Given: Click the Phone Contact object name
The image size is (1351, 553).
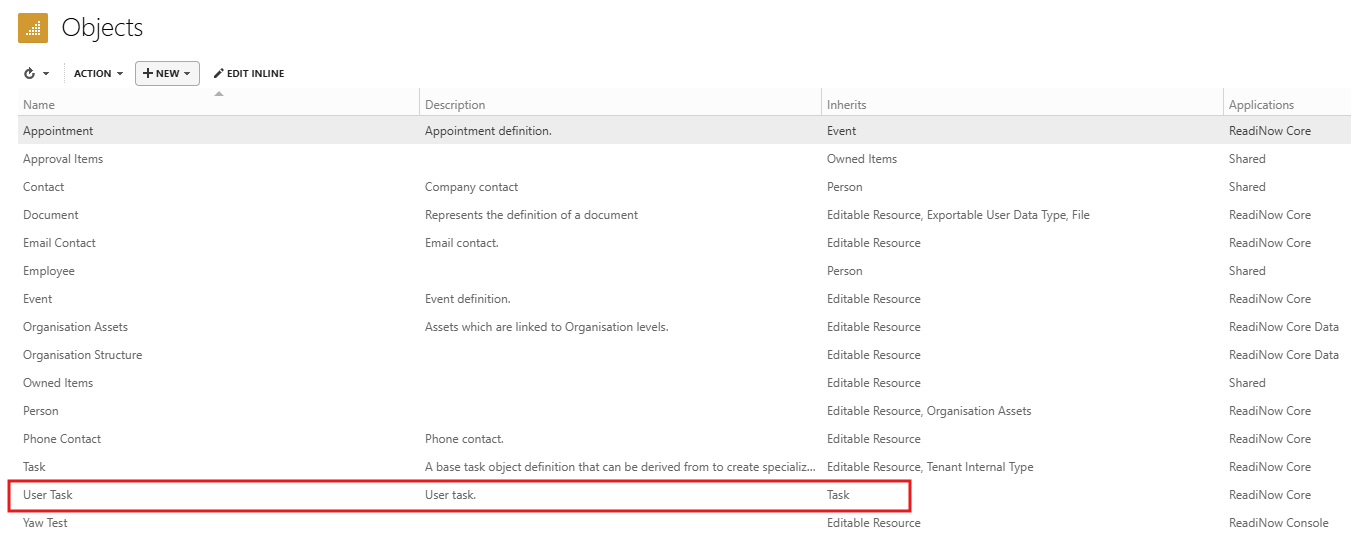Looking at the screenshot, I should coord(62,439).
